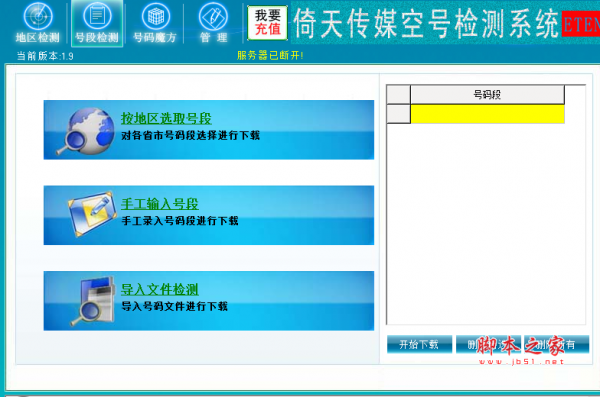Screen dimensions: 600x397
Task: Click the row header beside yellow cell
Action: (398, 114)
